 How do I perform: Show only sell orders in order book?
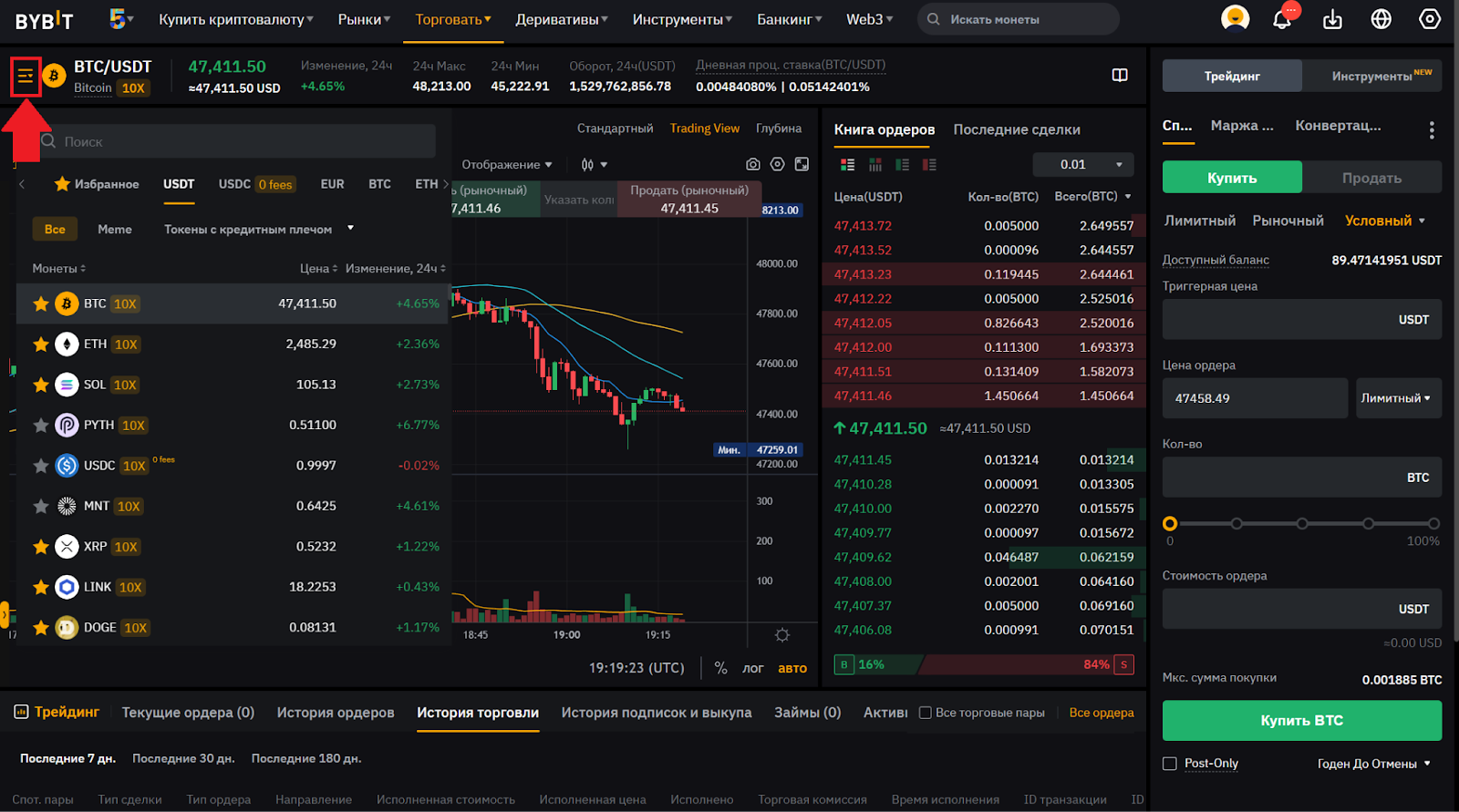click(929, 165)
